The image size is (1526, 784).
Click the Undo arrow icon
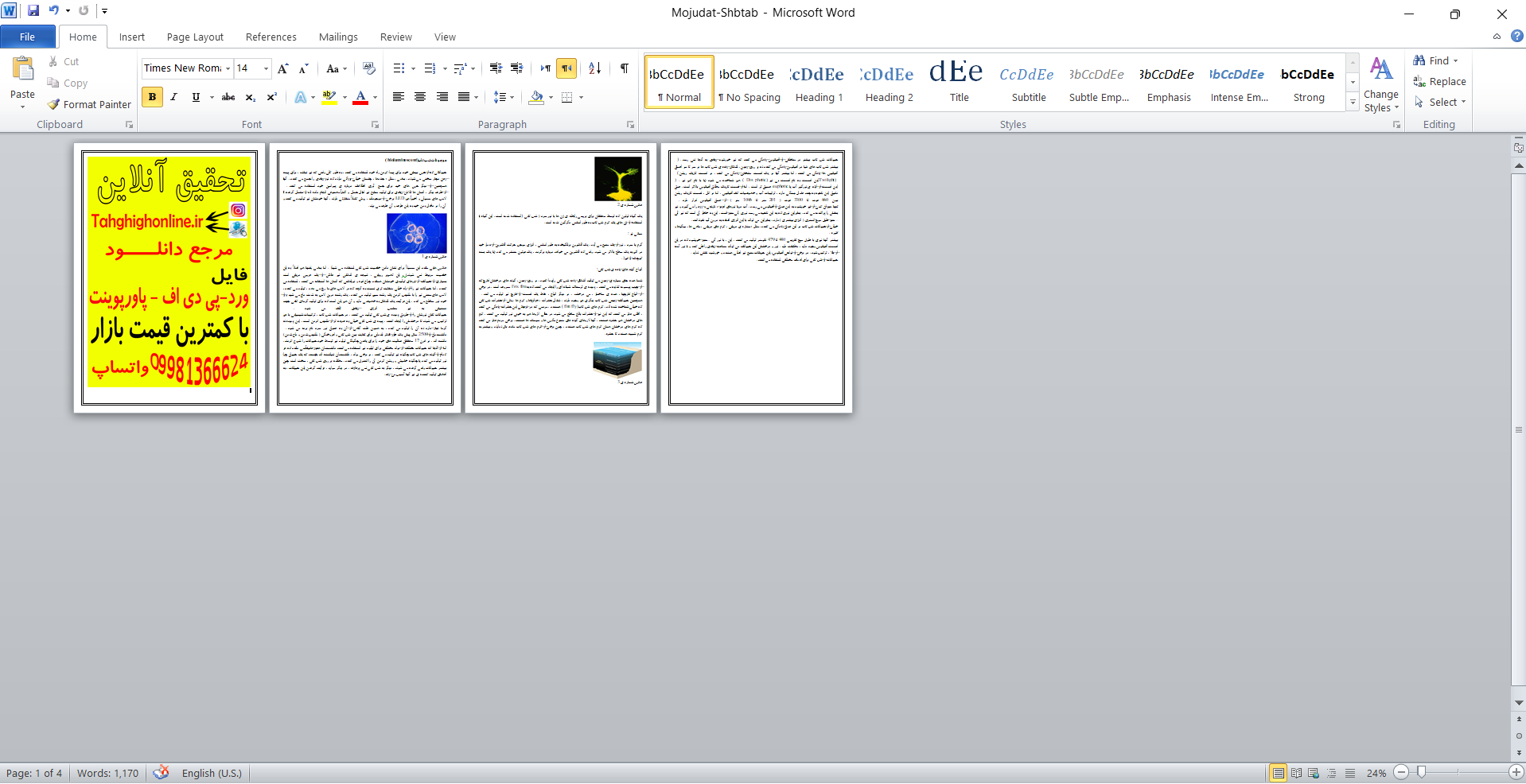click(53, 11)
